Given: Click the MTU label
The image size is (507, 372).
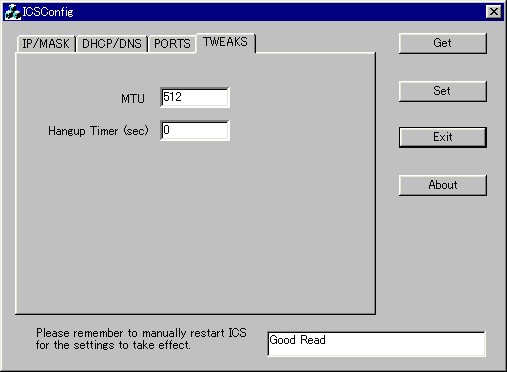Looking at the screenshot, I should coord(133,99).
